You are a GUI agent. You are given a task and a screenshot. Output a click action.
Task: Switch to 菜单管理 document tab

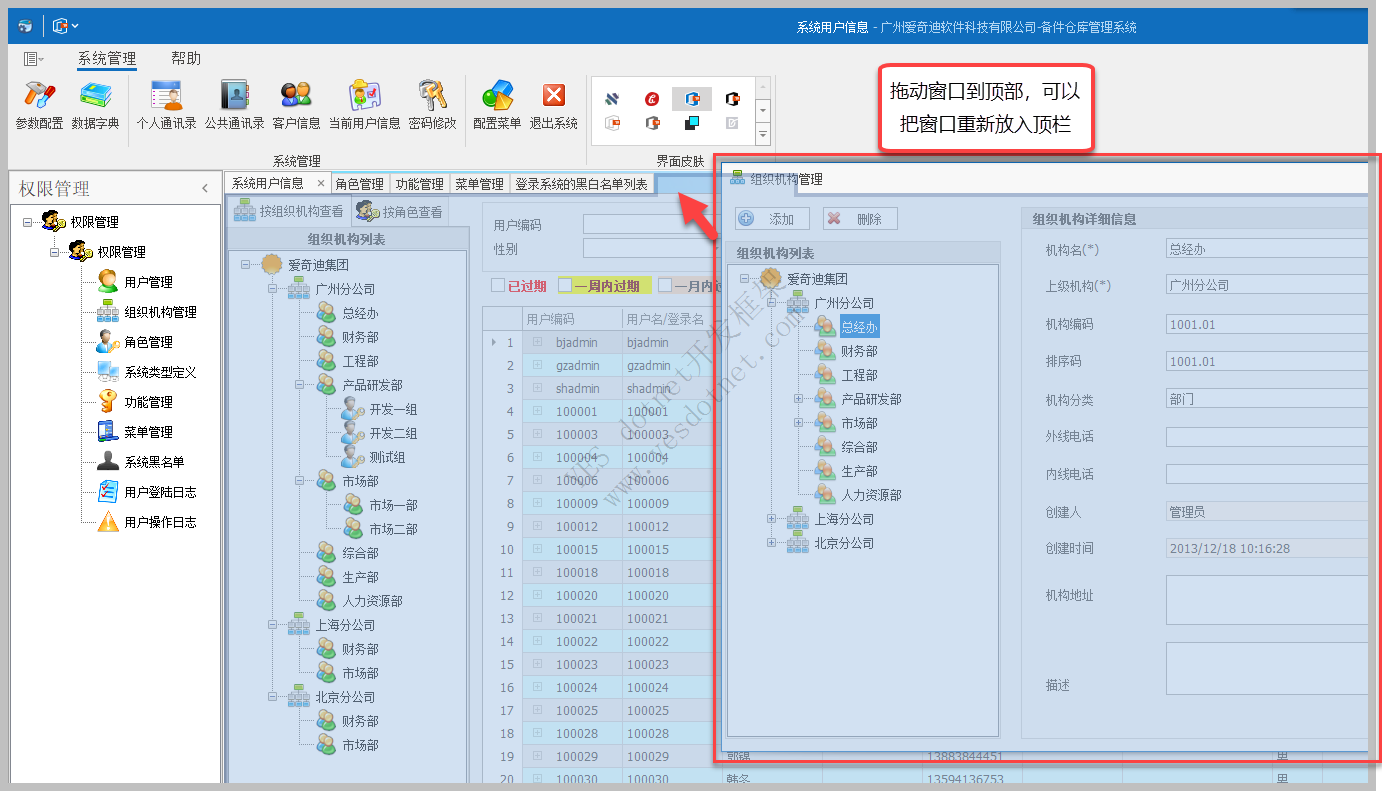tap(480, 184)
